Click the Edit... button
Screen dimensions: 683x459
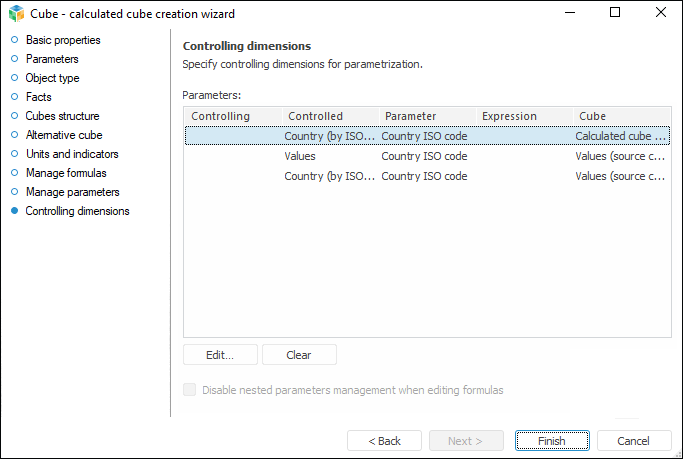pyautogui.click(x=220, y=355)
